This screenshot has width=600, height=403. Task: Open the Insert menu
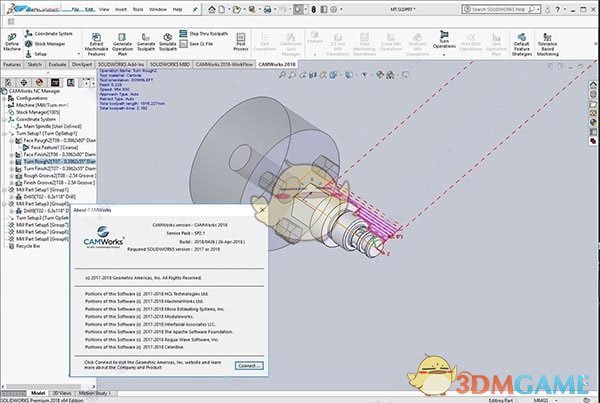tap(121, 9)
